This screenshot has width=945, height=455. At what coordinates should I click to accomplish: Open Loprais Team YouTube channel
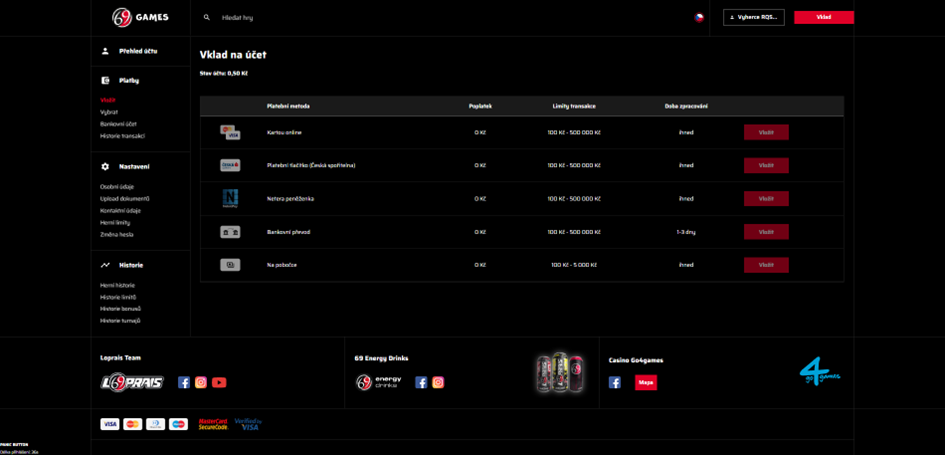click(x=219, y=382)
